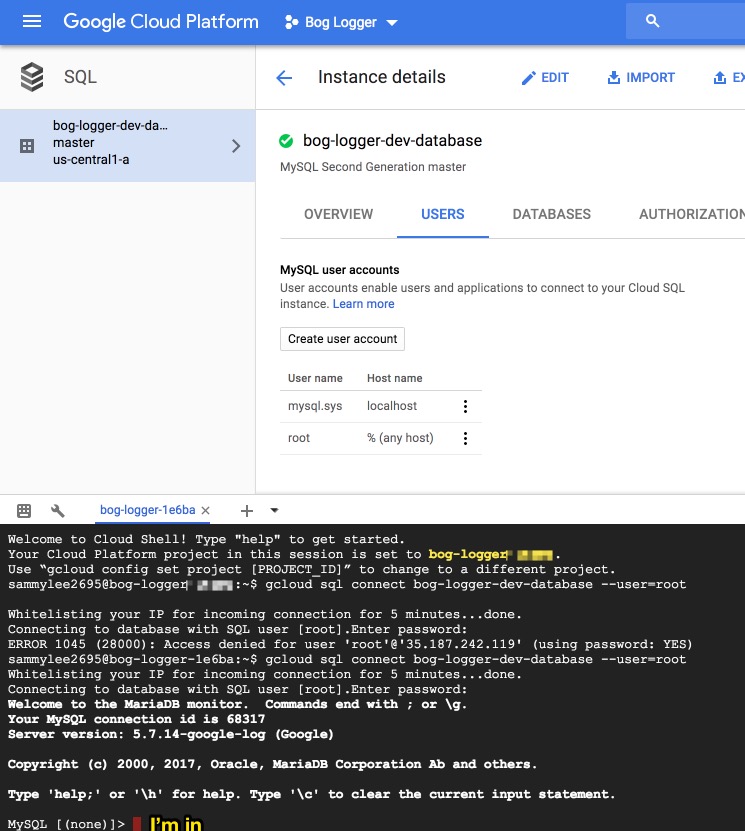Switch to the USERS tab
This screenshot has height=831, width=745.
442,214
